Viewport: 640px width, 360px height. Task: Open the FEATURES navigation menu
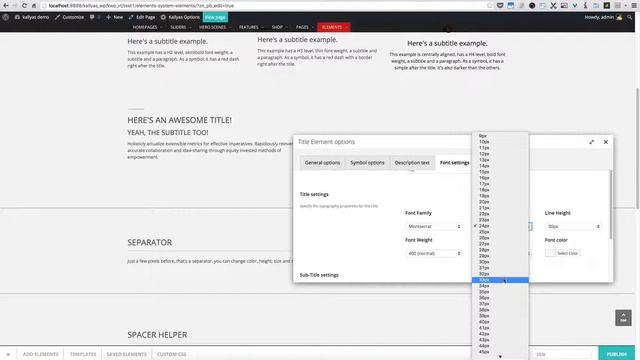tap(251, 27)
